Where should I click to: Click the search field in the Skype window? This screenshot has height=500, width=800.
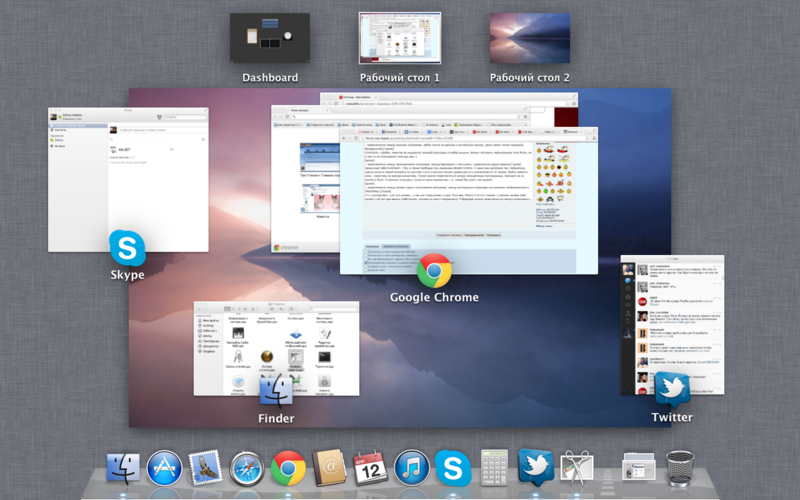(185, 117)
